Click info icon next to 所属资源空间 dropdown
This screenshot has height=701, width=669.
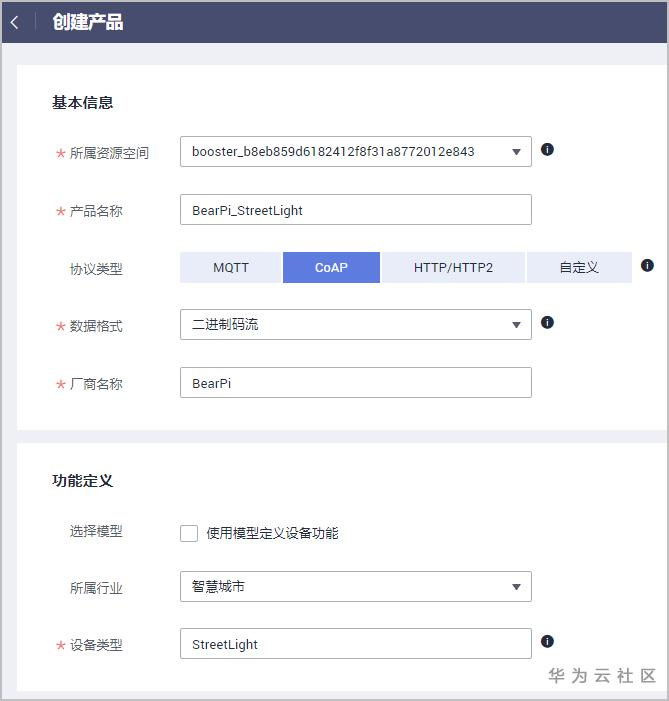pos(547,149)
